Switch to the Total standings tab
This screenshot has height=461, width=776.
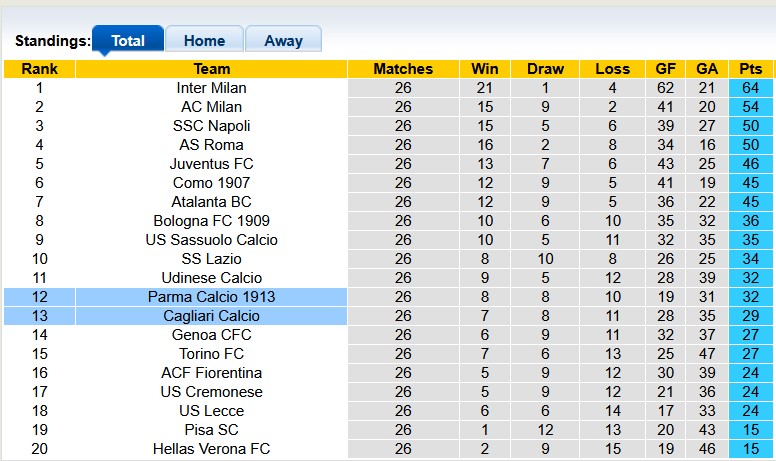[x=128, y=41]
